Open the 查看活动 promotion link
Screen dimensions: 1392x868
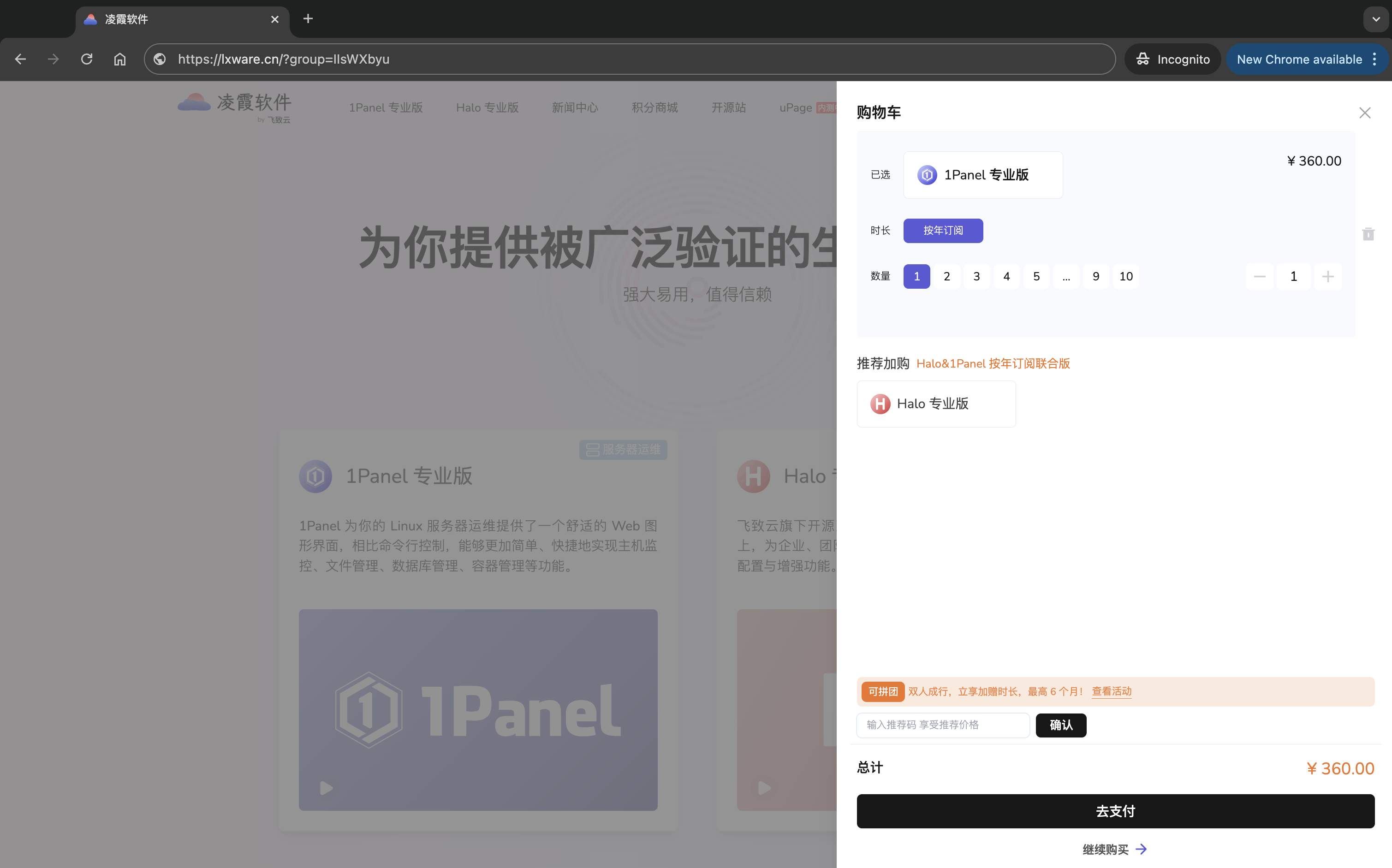pyautogui.click(x=1111, y=691)
